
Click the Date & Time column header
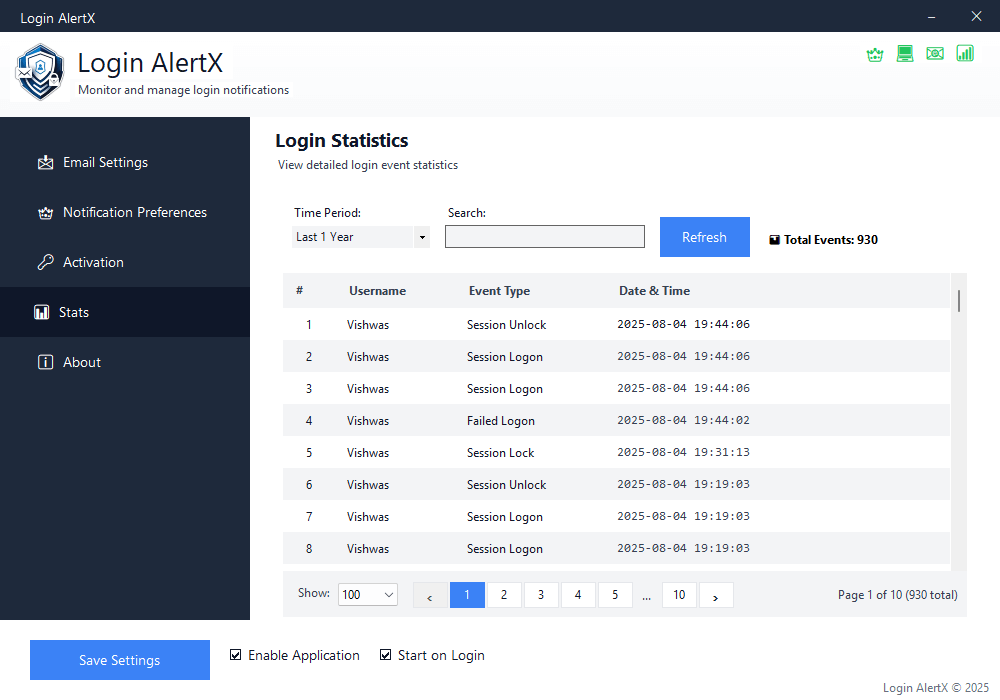tap(654, 291)
